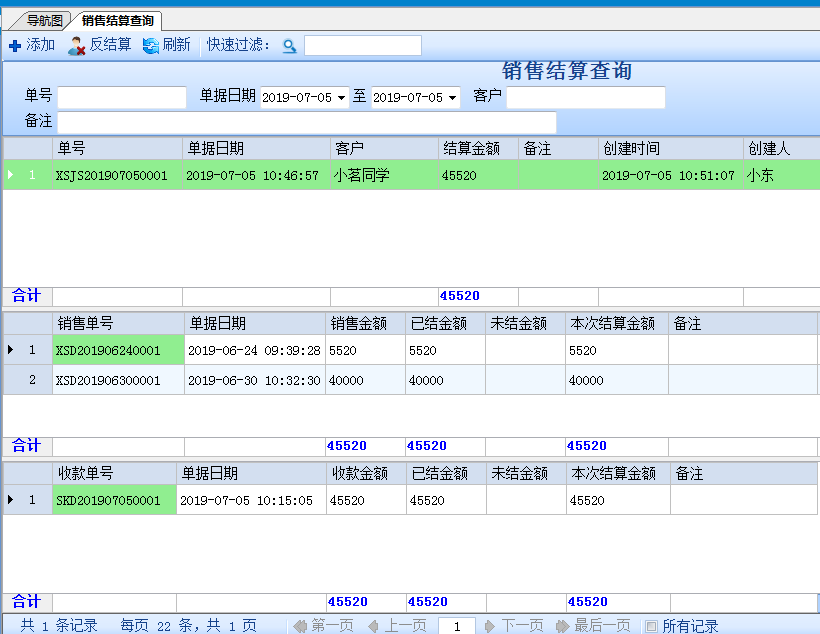820x634 pixels.
Task: Select creation time 2019-07-05 10:51:07
Action: tap(670, 175)
